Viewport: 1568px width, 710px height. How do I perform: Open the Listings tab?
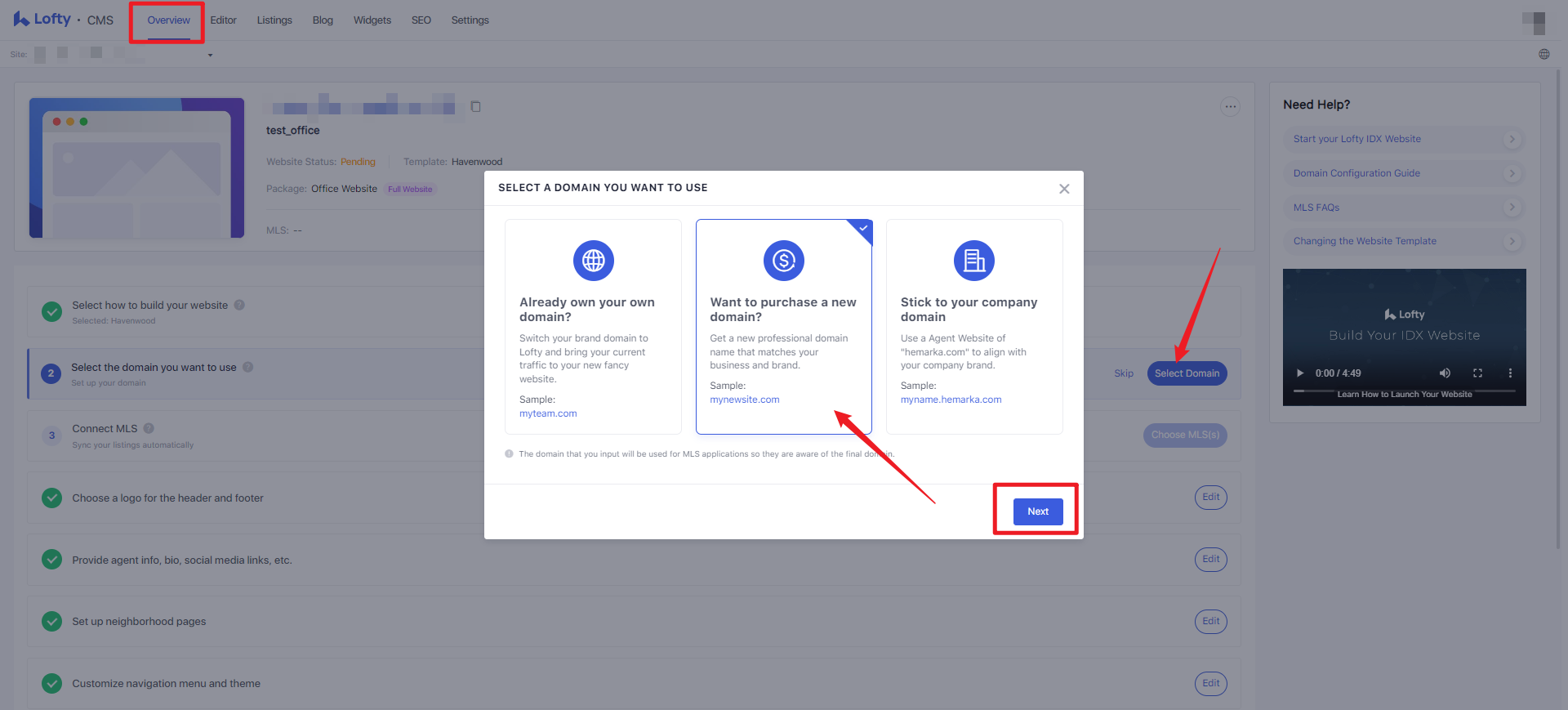coord(274,20)
